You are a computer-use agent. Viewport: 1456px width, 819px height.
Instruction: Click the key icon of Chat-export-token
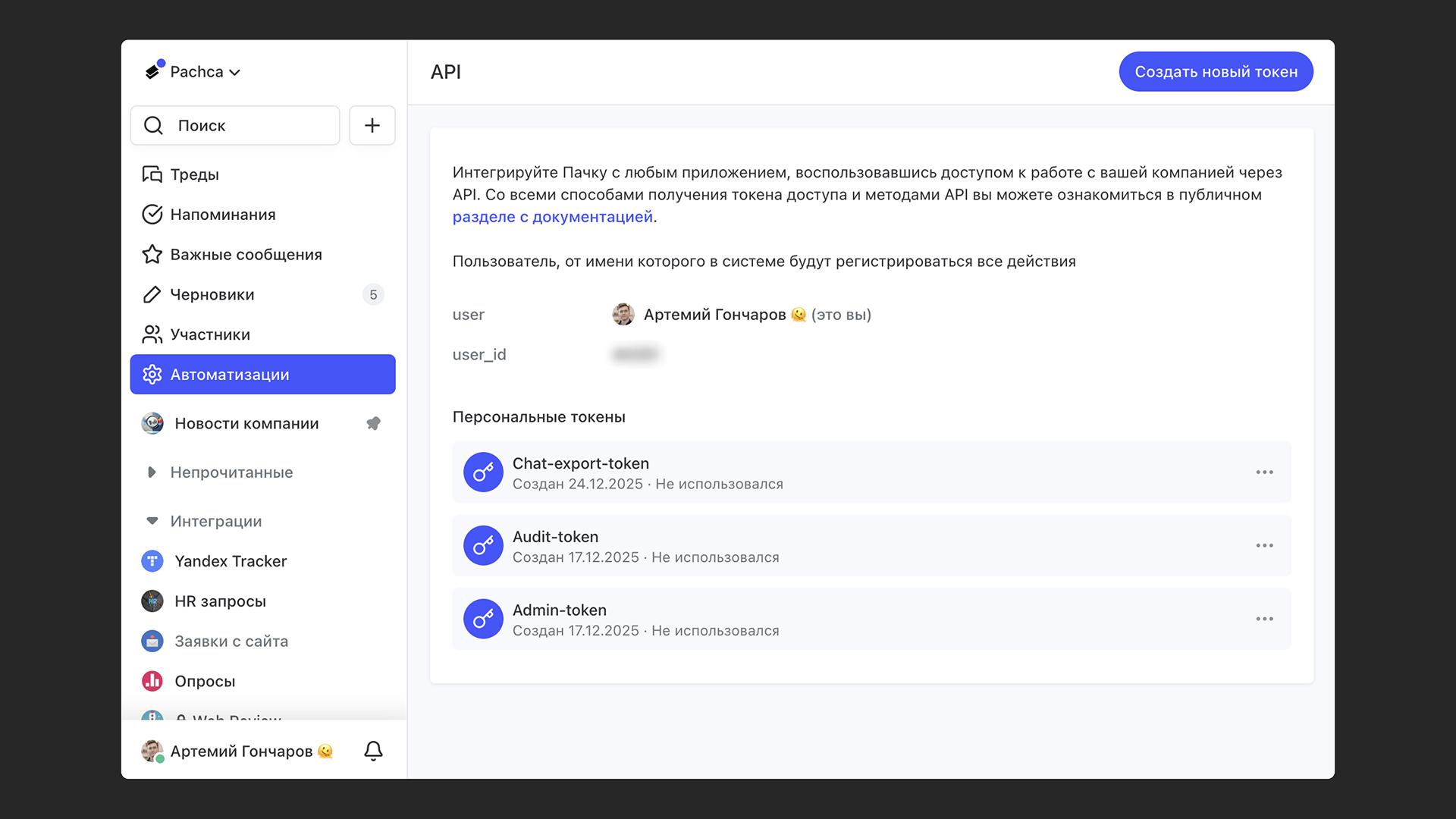tap(483, 472)
